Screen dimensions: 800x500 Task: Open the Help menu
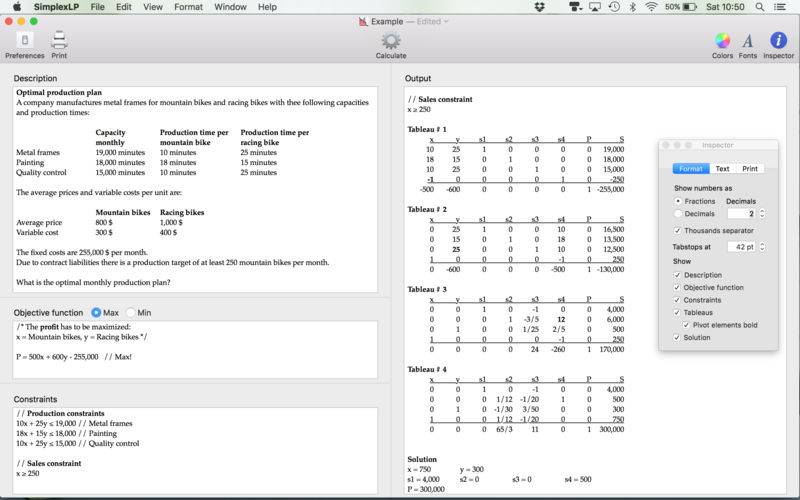267,7
